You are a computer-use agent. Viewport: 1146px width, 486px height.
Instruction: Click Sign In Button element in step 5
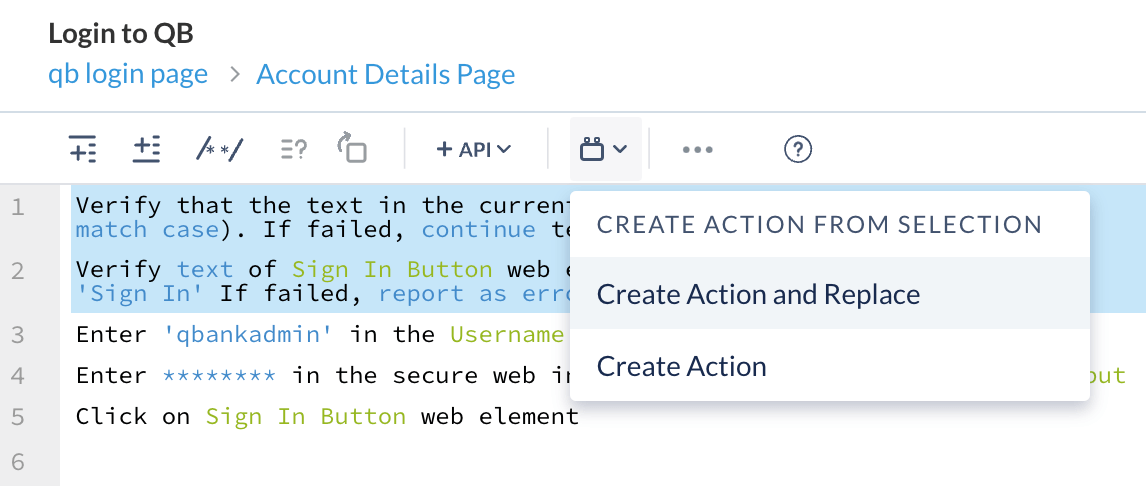pos(306,416)
